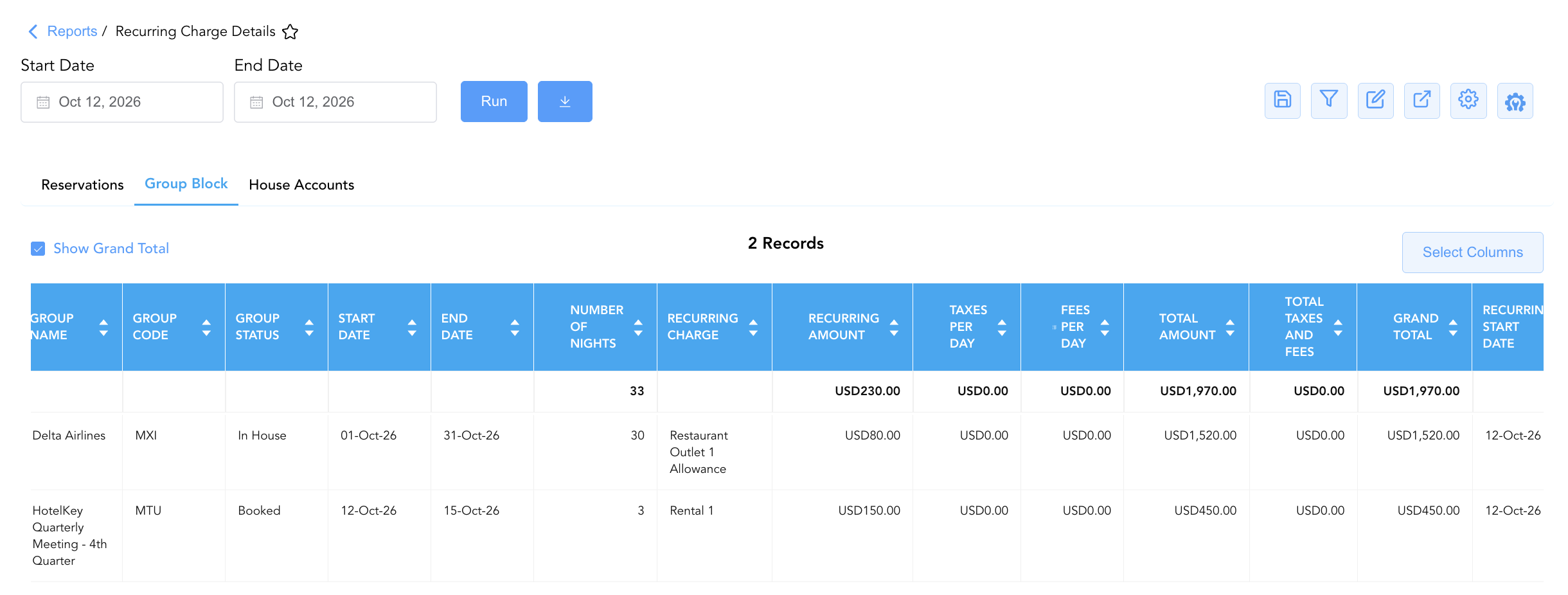Click the edit pencil icon

tap(1375, 101)
